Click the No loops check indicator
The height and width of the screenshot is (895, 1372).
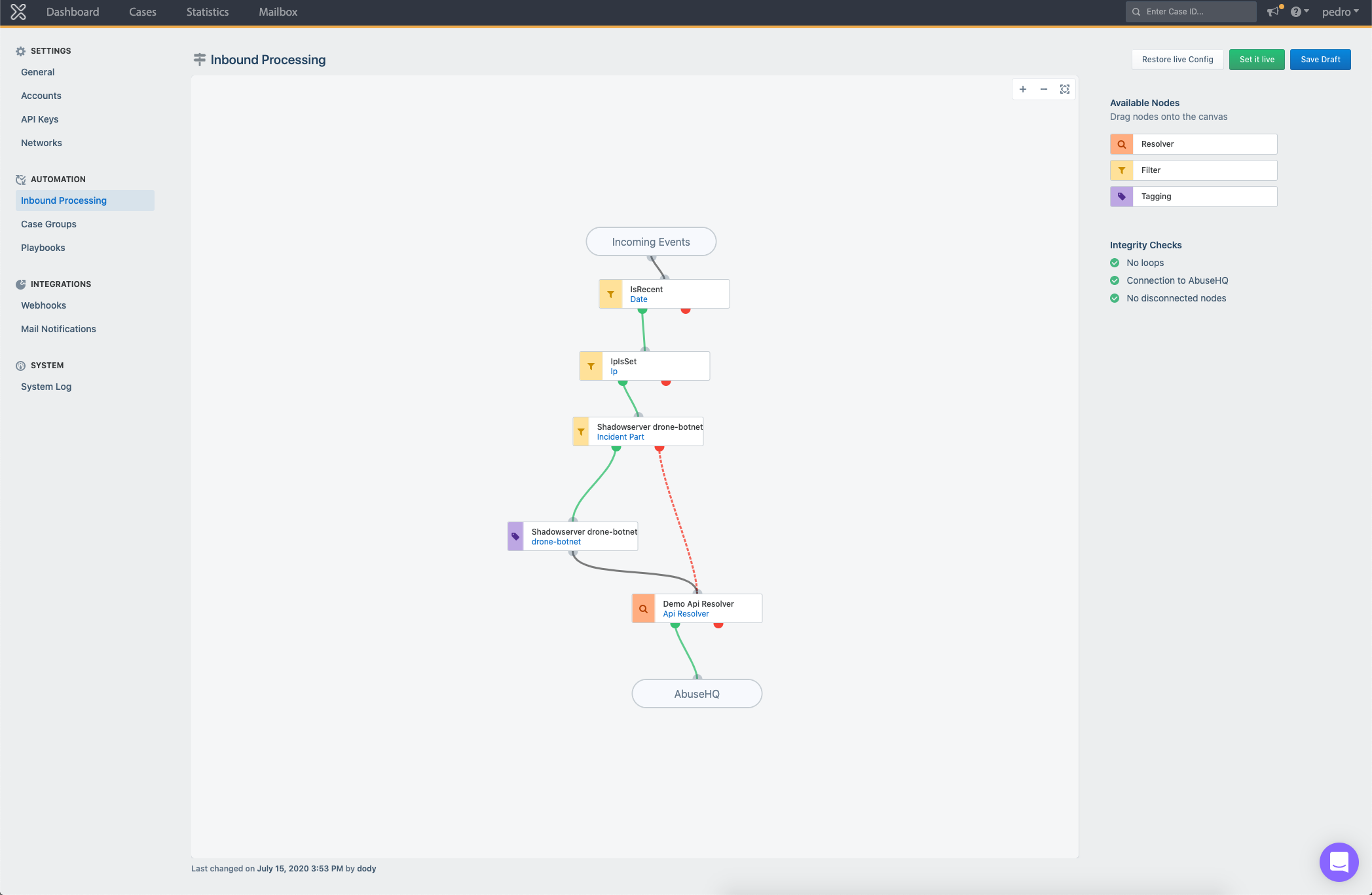(x=1115, y=263)
